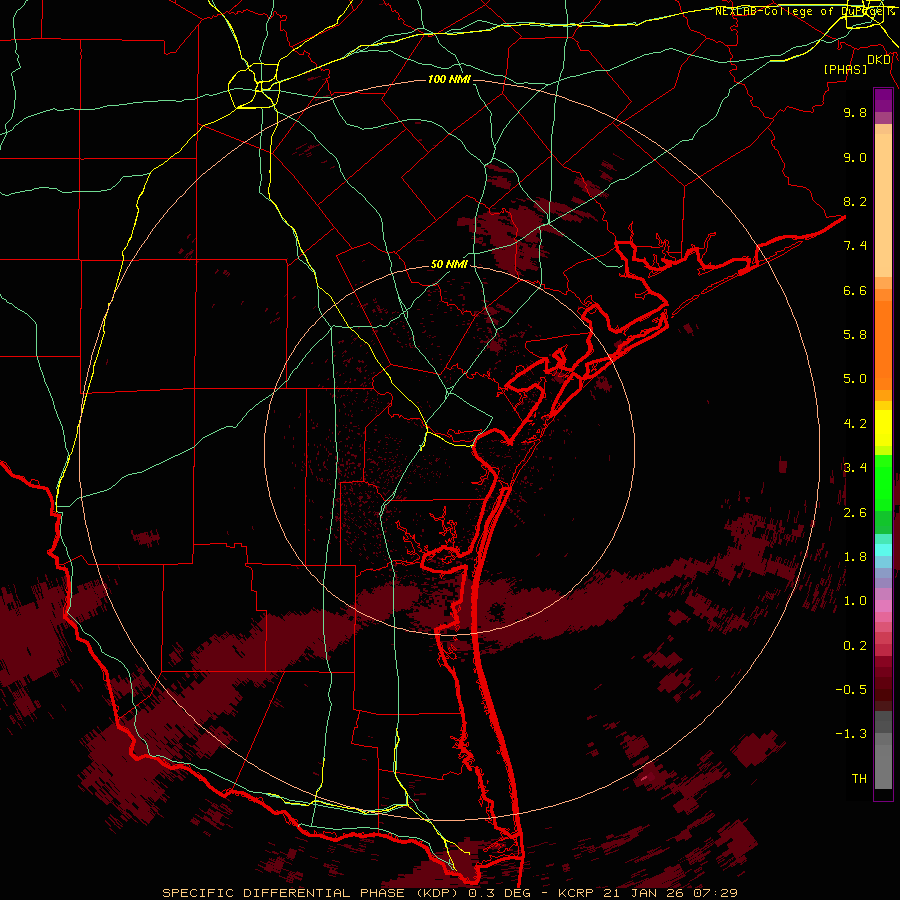The image size is (900, 900).
Task: Click the TH threshold label
Action: [859, 779]
